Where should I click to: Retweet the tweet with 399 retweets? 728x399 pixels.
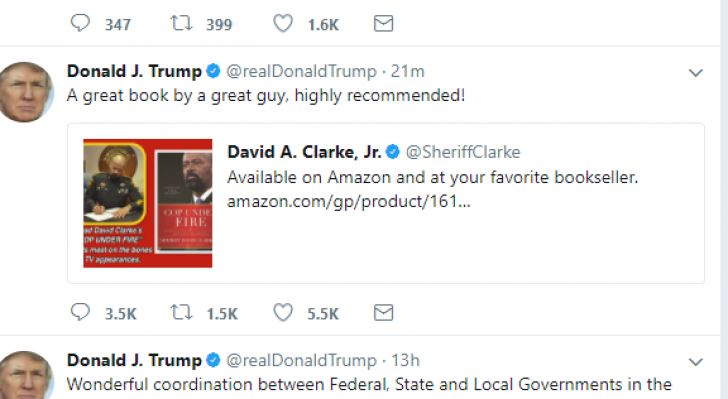click(181, 23)
